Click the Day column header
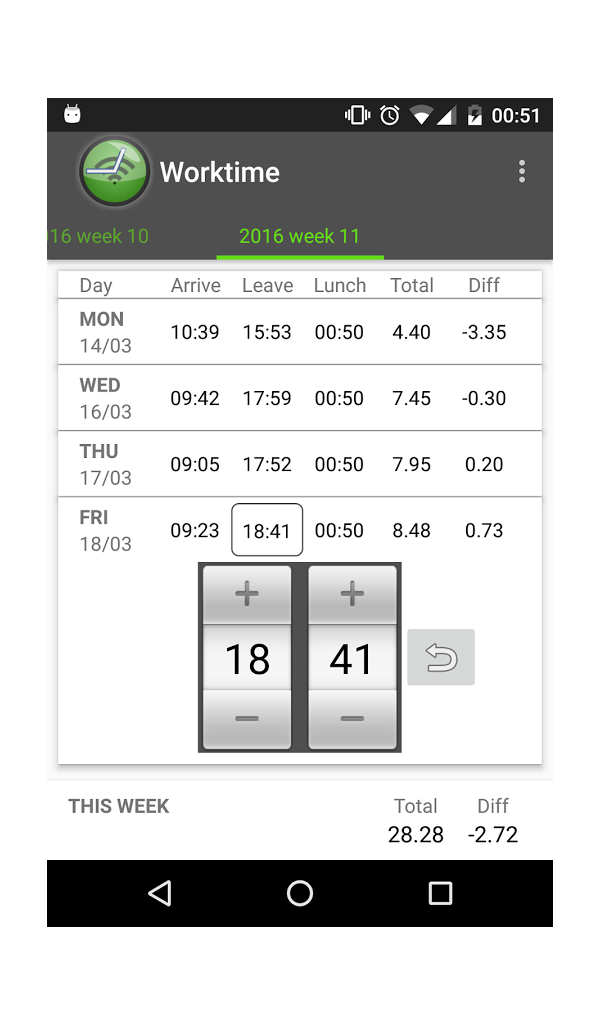This screenshot has width=600, height=1024. click(x=95, y=285)
